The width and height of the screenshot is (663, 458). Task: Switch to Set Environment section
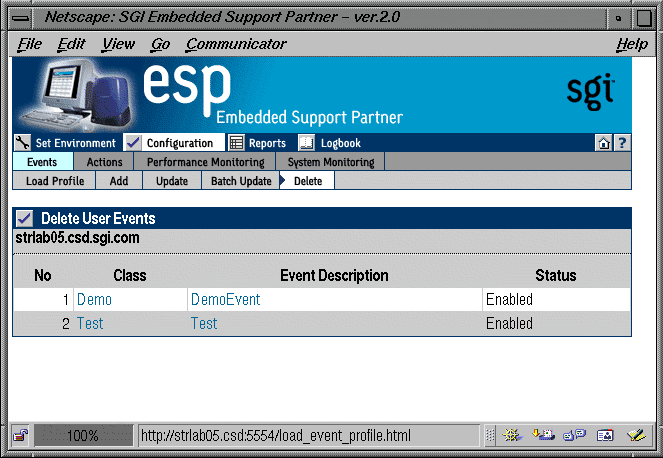75,143
